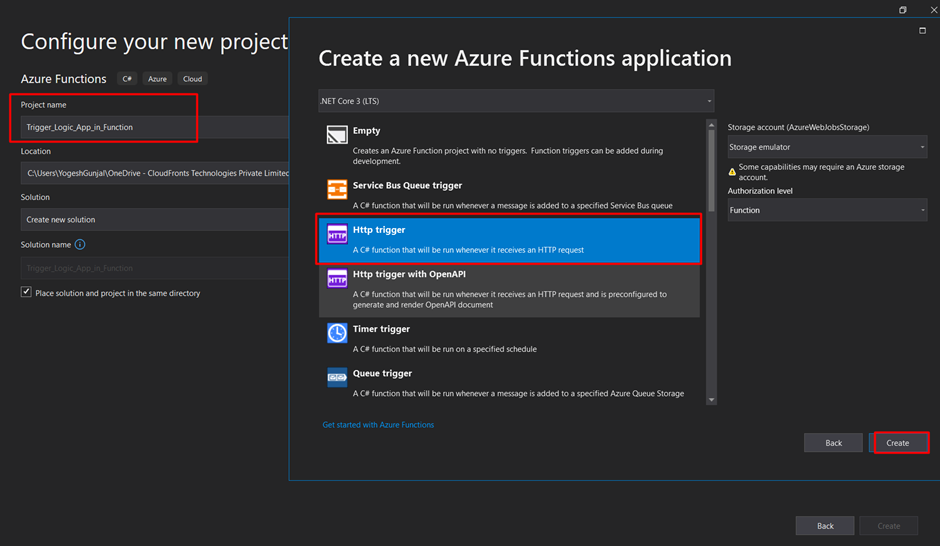Click 'run on a specified schedule' description

[444, 349]
